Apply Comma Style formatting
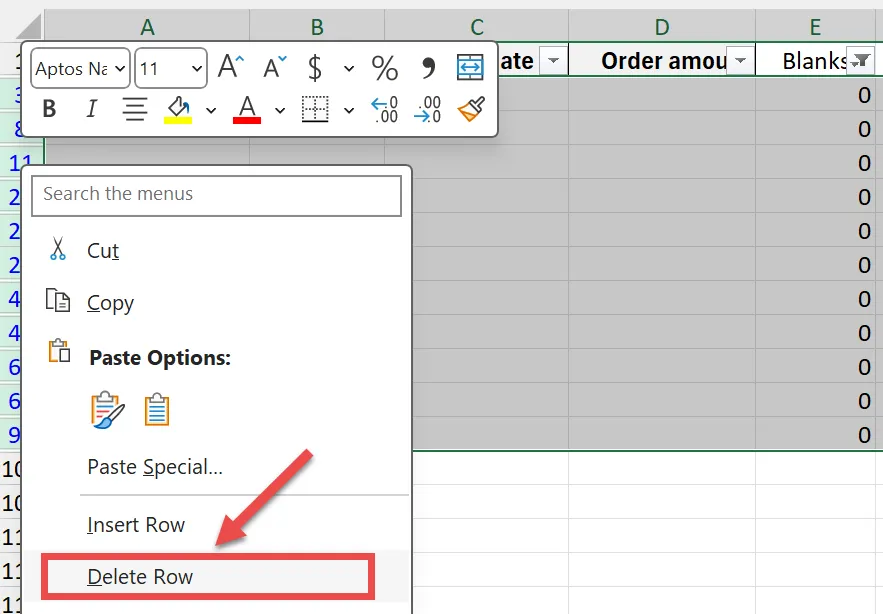Viewport: 883px width, 614px height. [x=428, y=68]
